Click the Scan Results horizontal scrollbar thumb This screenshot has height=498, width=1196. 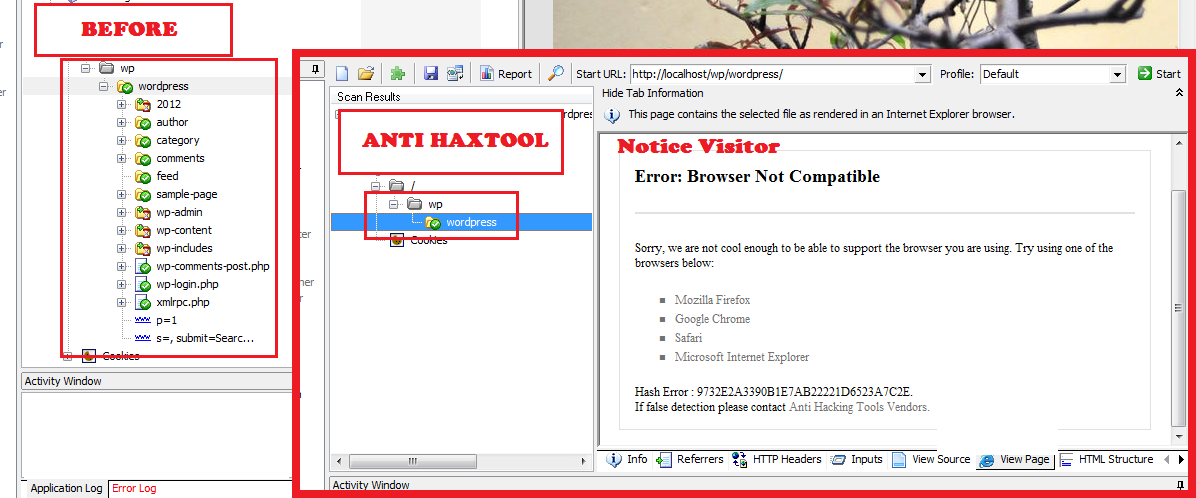(x=413, y=461)
